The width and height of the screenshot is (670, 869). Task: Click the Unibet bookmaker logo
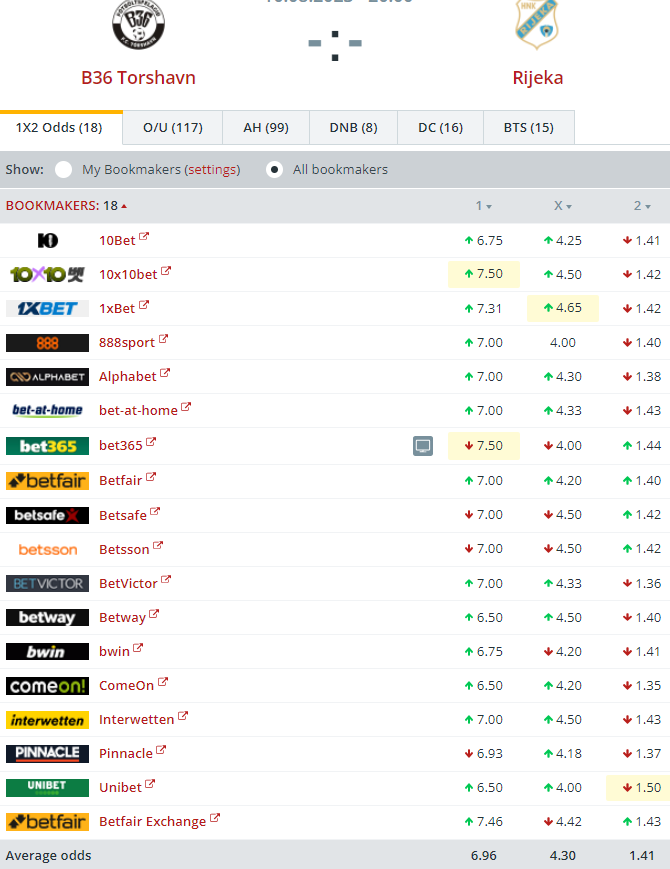tap(47, 788)
